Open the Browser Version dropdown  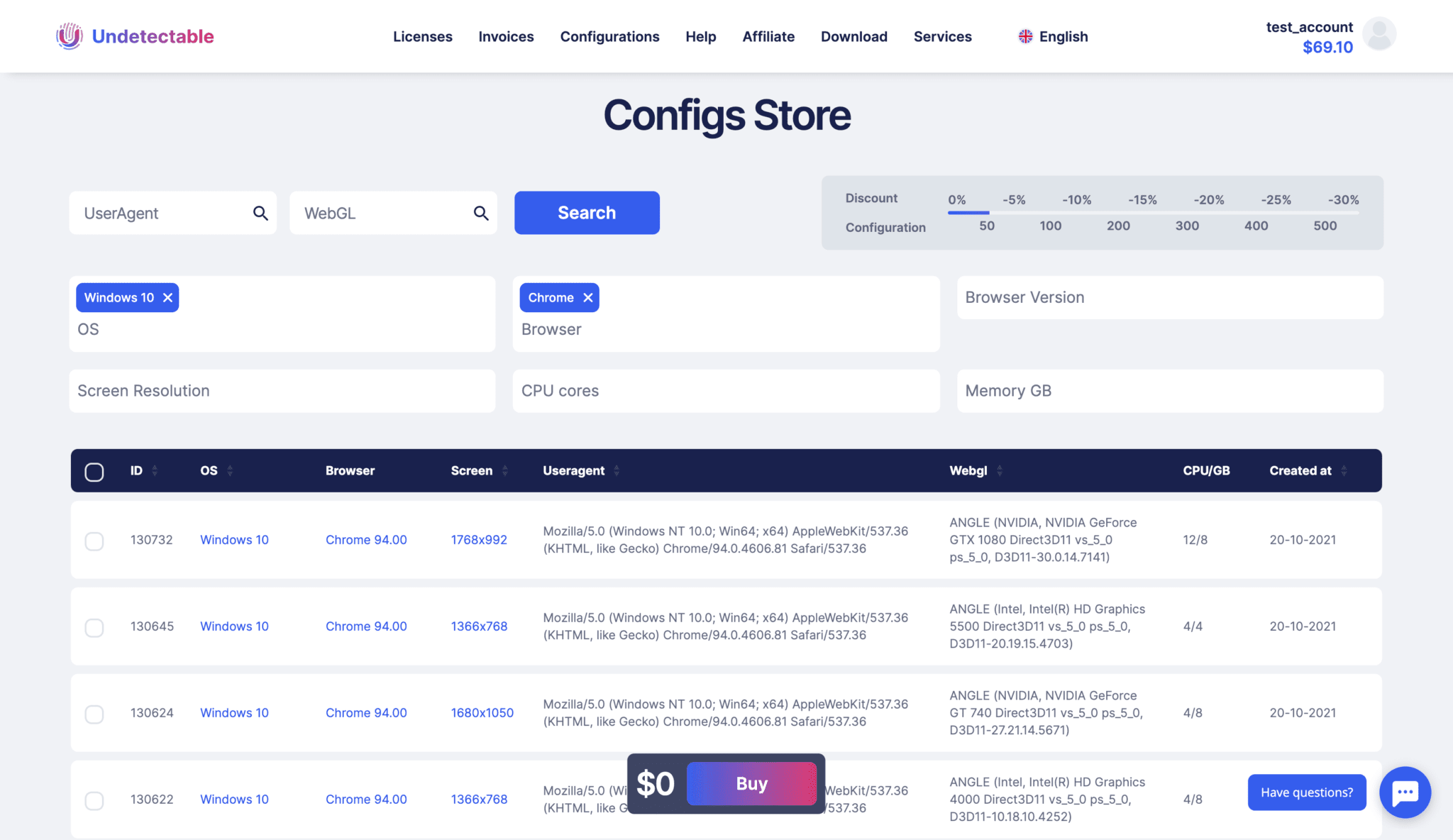click(x=1169, y=297)
